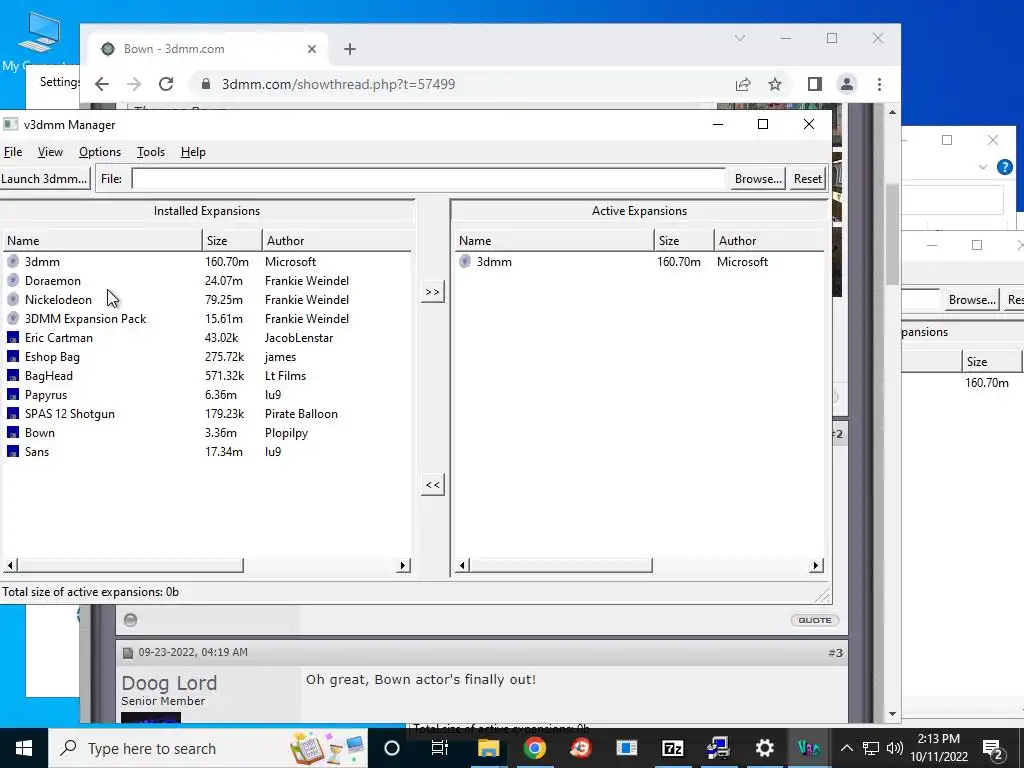Click Chrome page scrollbar down arrow
Viewport: 1024px width, 768px height.
tap(893, 714)
